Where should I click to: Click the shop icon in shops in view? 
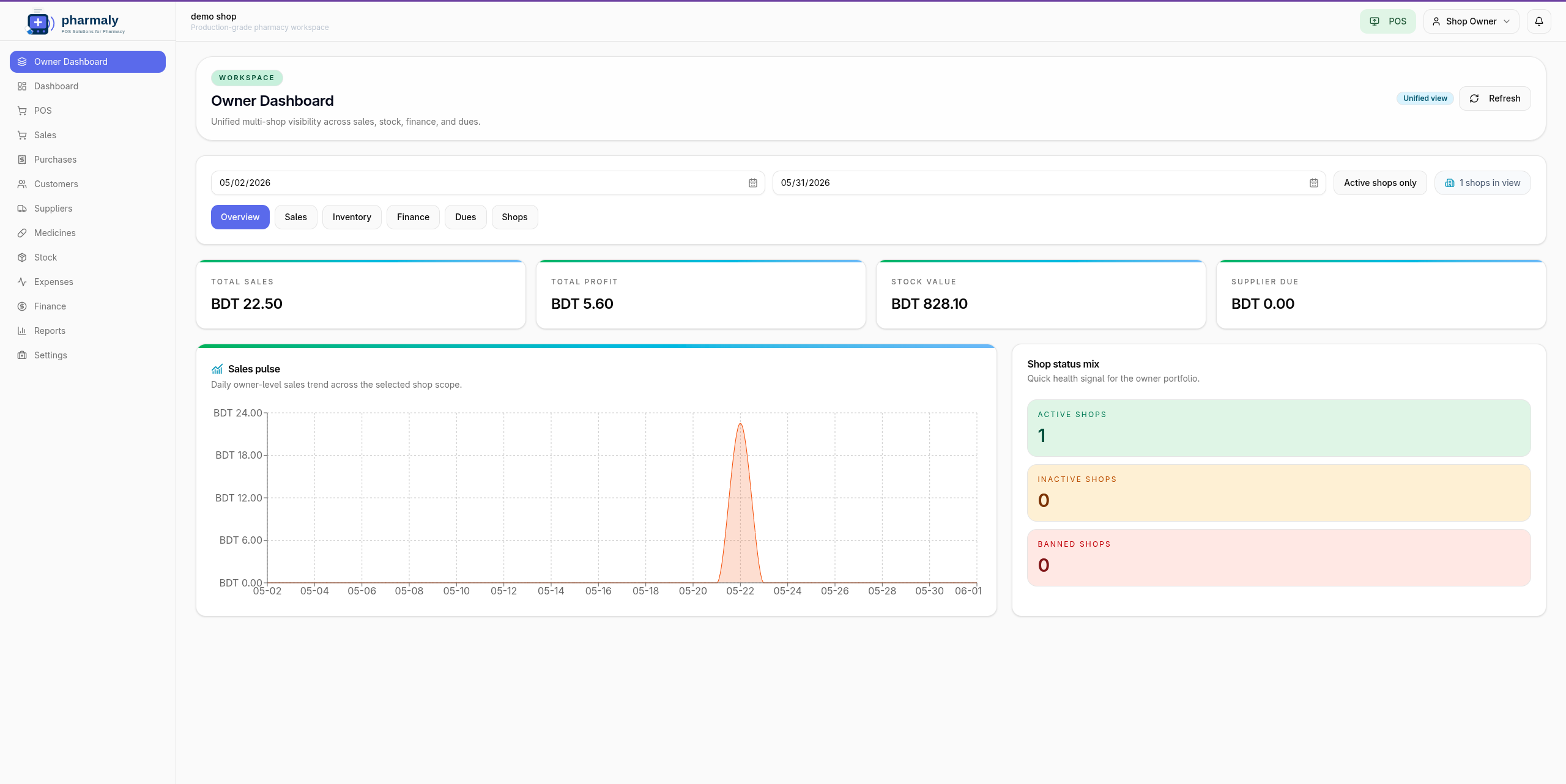[1450, 183]
